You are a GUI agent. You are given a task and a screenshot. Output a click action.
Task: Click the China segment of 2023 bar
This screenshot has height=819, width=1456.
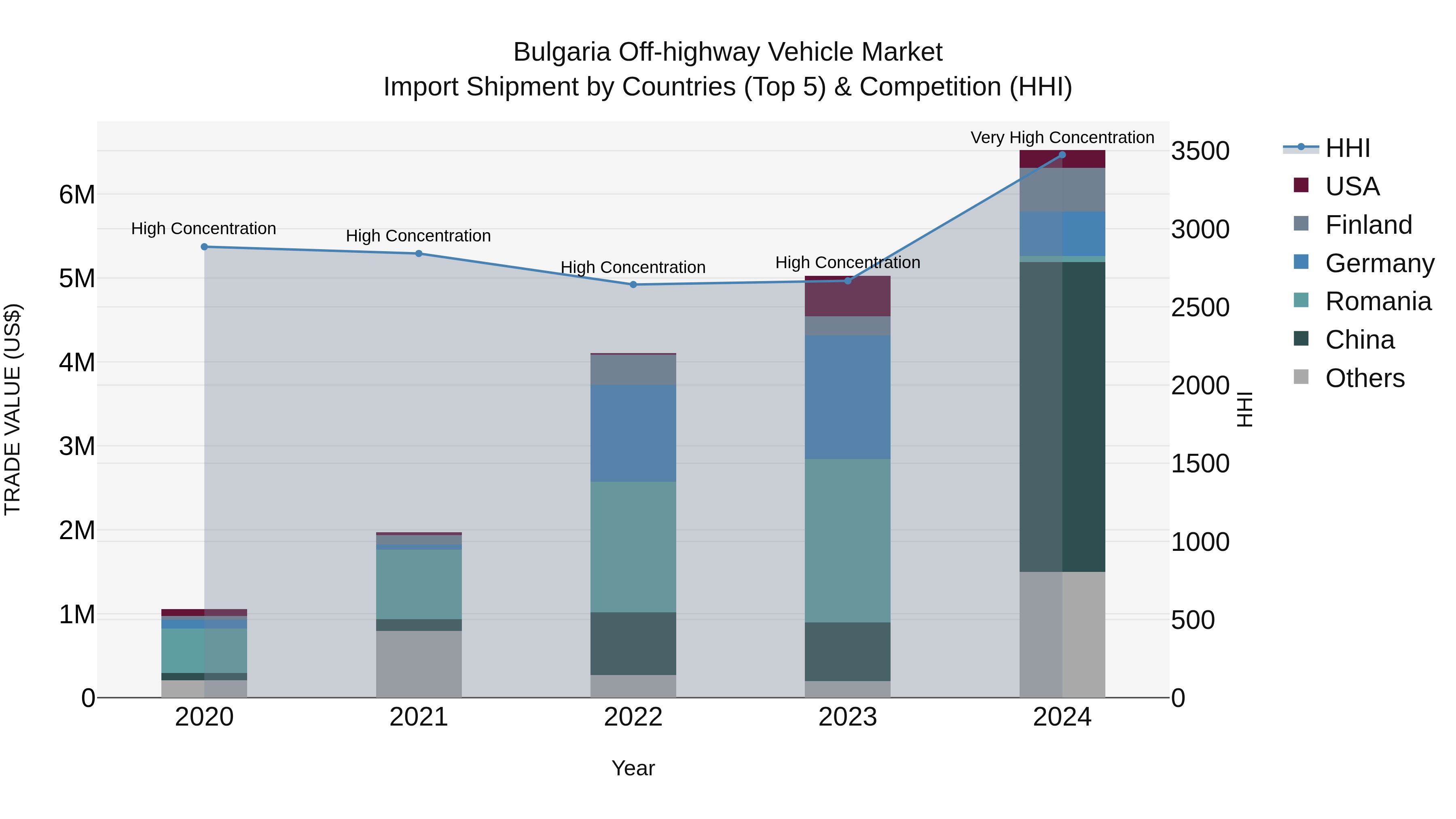pyautogui.click(x=848, y=652)
